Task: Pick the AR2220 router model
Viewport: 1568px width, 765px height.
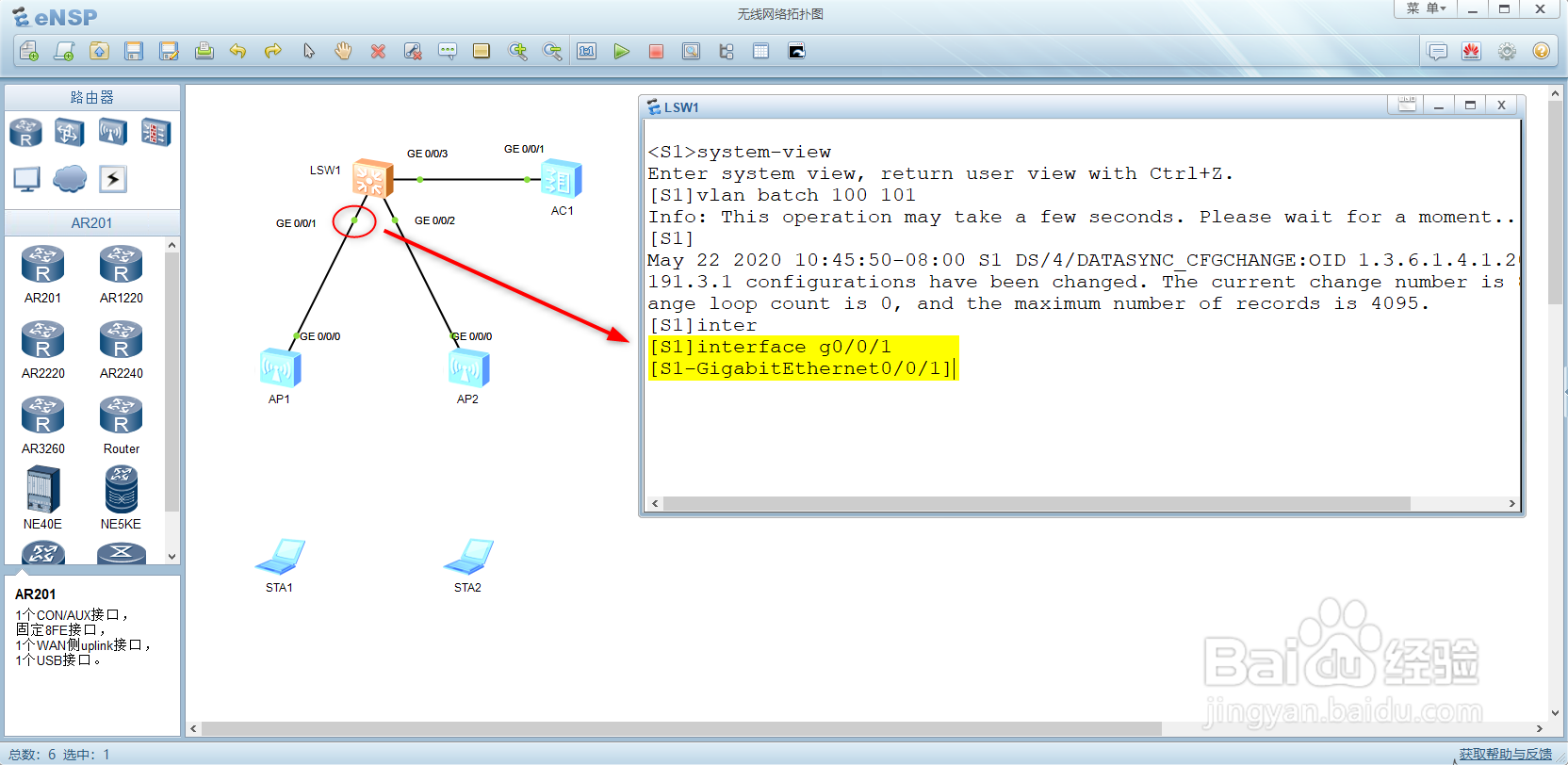Action: coord(43,350)
